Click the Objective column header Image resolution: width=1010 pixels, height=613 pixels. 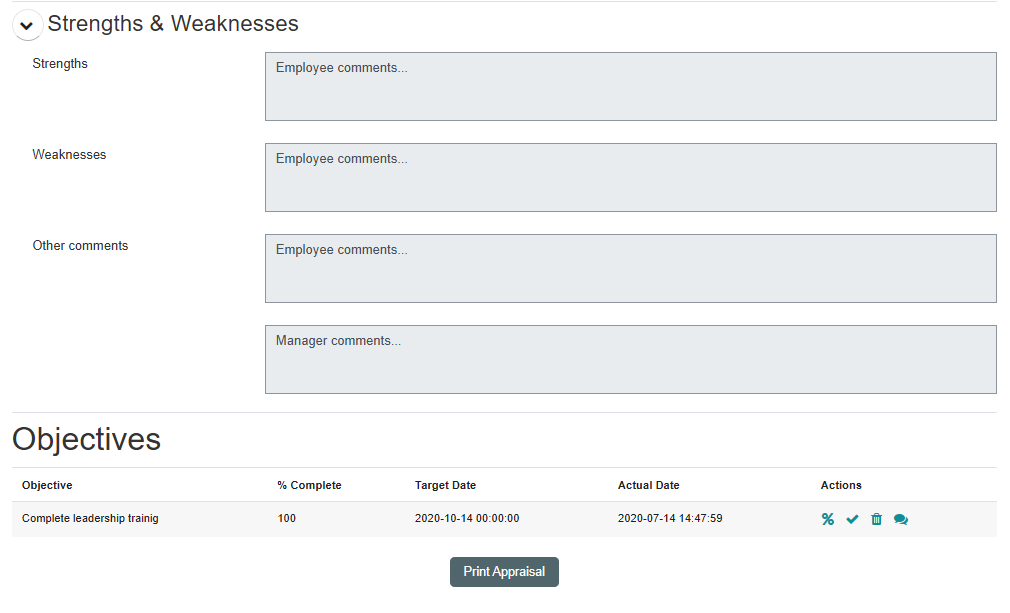coord(47,485)
